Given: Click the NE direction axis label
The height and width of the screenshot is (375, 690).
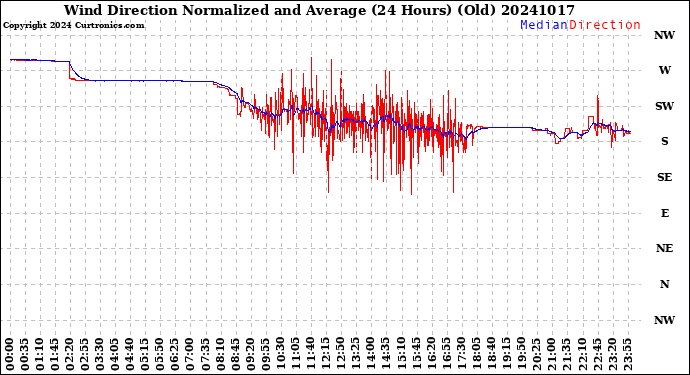Looking at the screenshot, I should [x=664, y=249].
